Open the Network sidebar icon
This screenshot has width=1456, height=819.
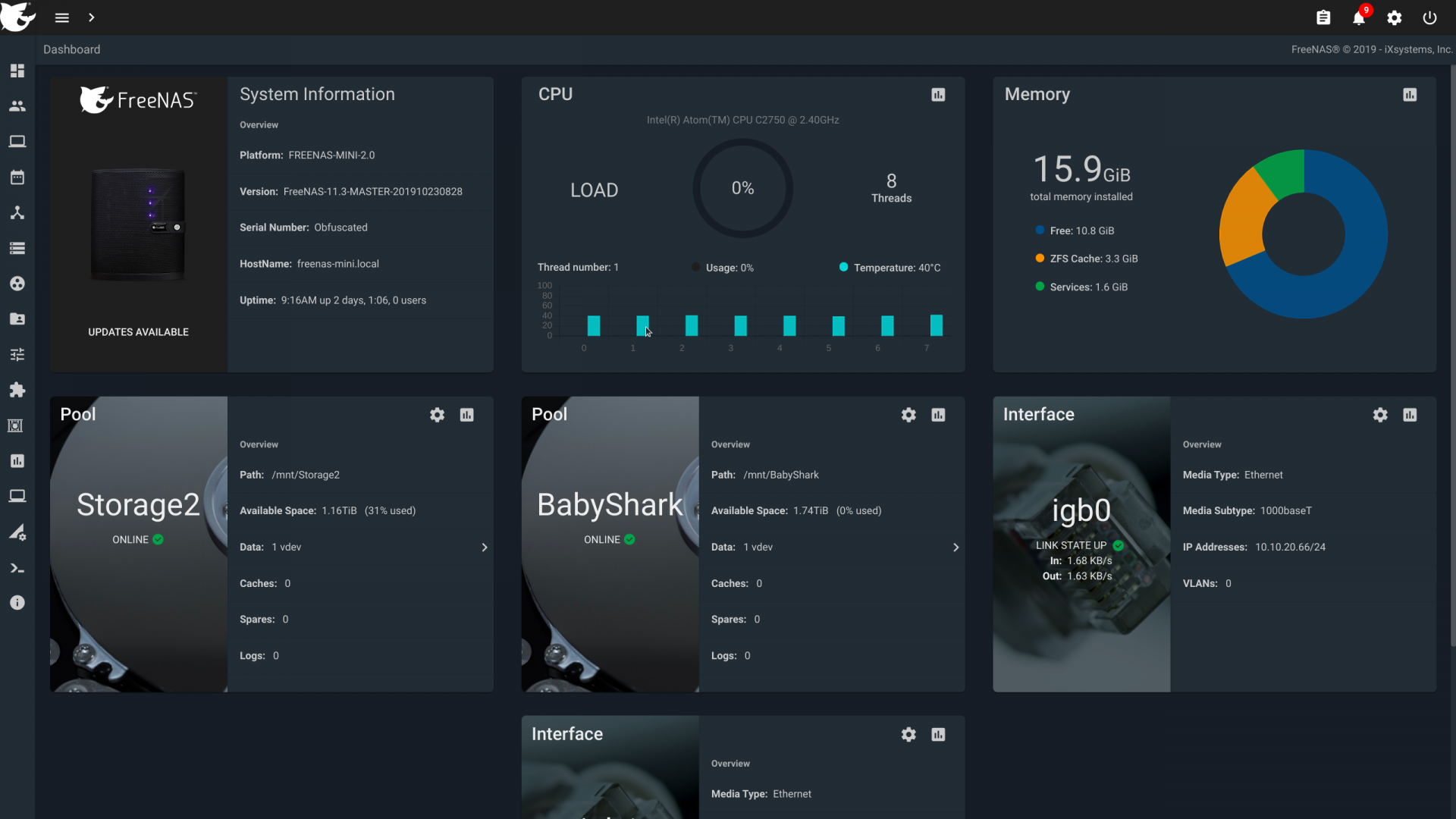click(17, 212)
